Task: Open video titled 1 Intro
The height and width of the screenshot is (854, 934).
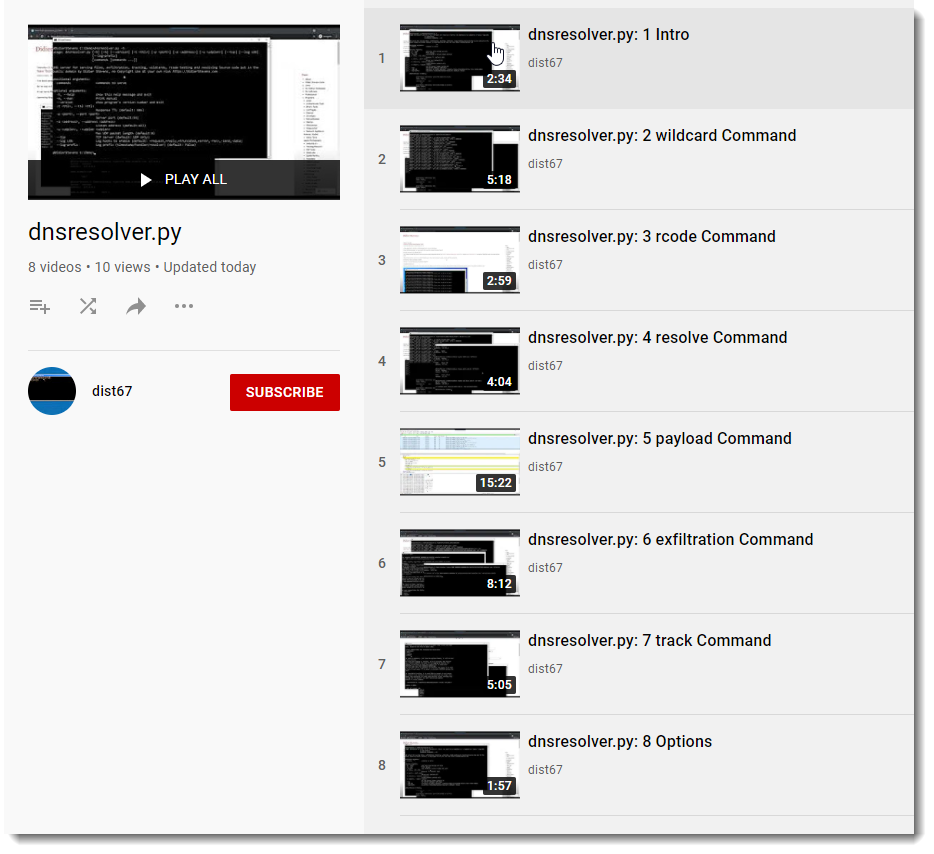Action: (608, 35)
